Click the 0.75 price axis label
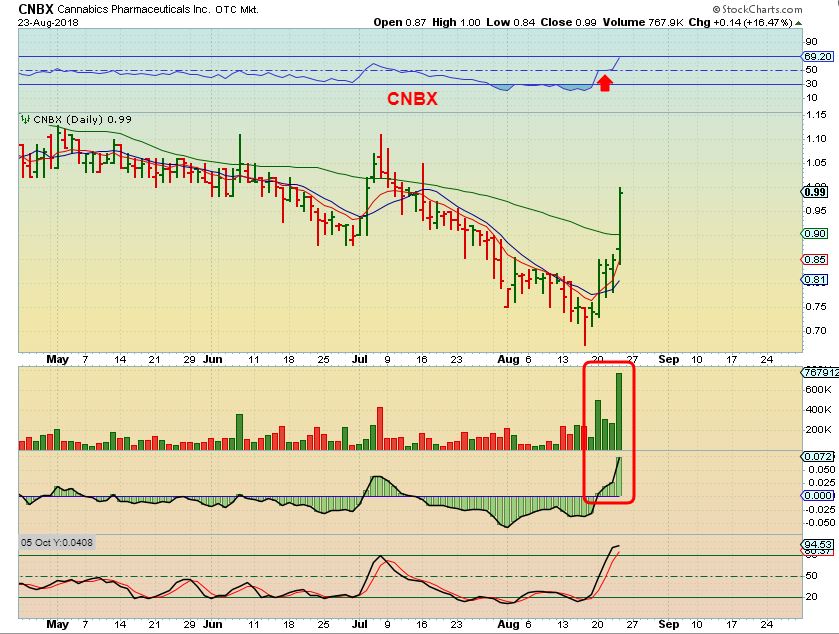The image size is (839, 634). pos(816,307)
